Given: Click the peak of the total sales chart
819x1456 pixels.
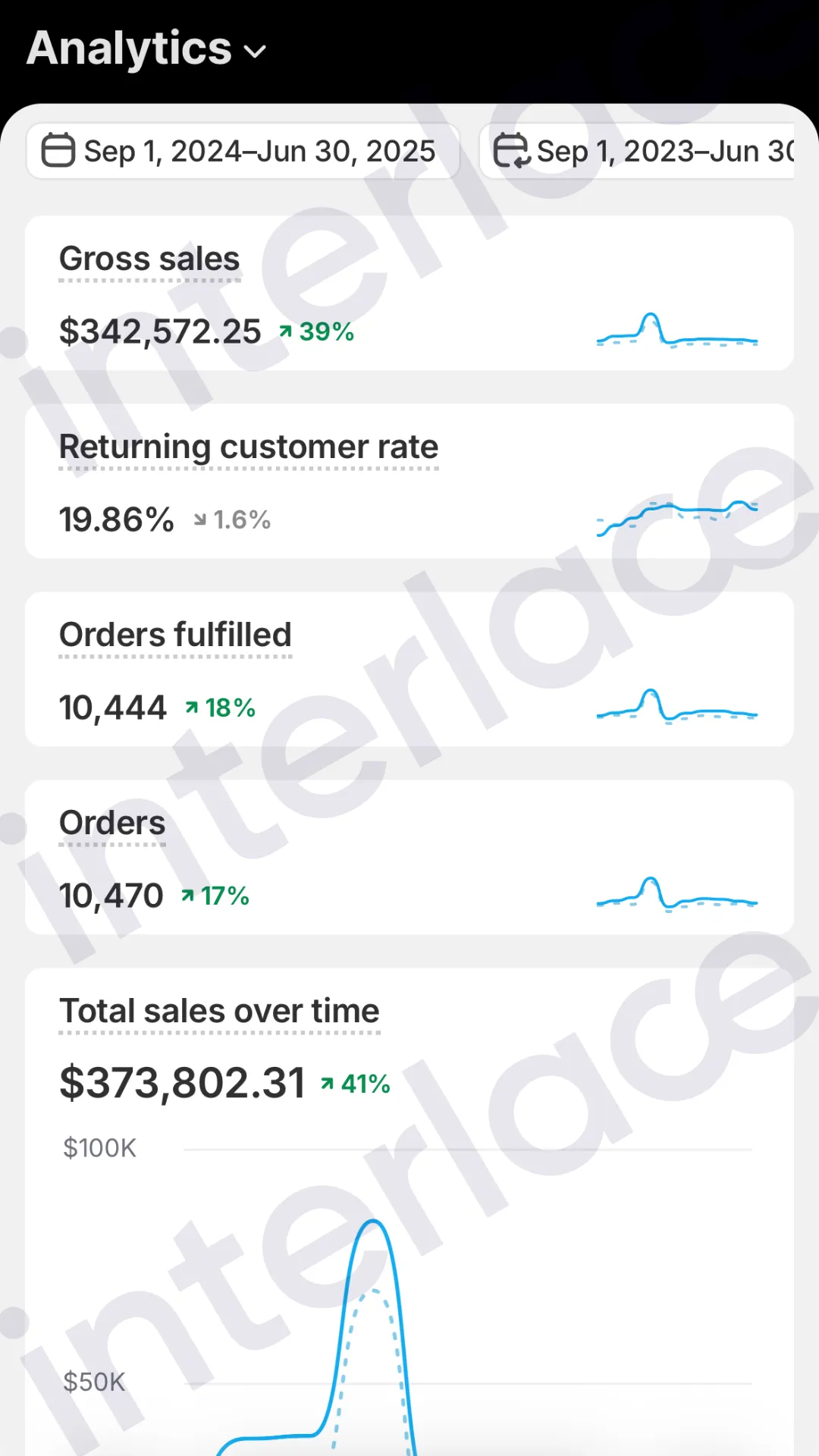Looking at the screenshot, I should tap(373, 1222).
